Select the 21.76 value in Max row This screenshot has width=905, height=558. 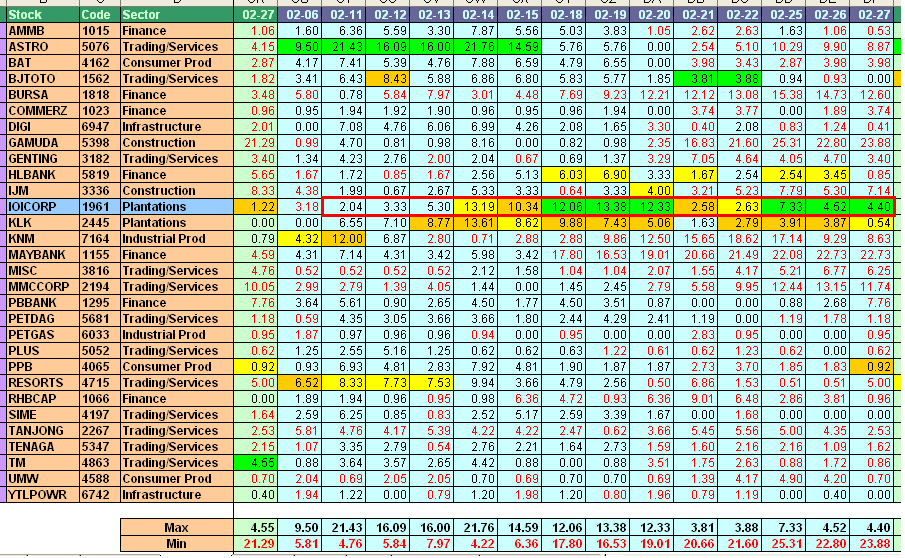tap(478, 527)
